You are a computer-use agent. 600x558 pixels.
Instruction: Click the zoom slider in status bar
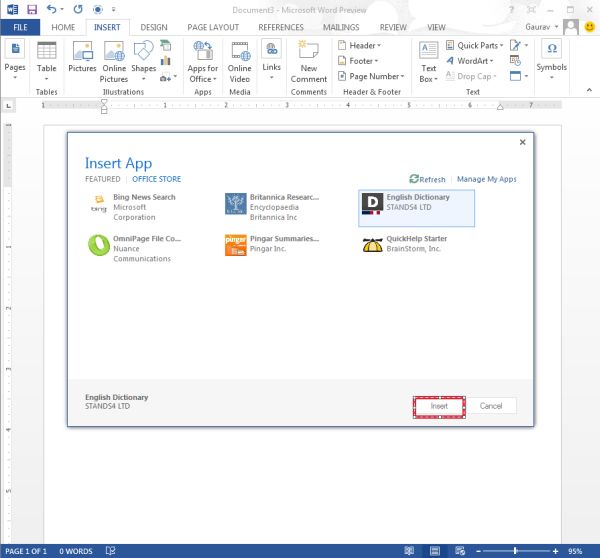click(515, 551)
